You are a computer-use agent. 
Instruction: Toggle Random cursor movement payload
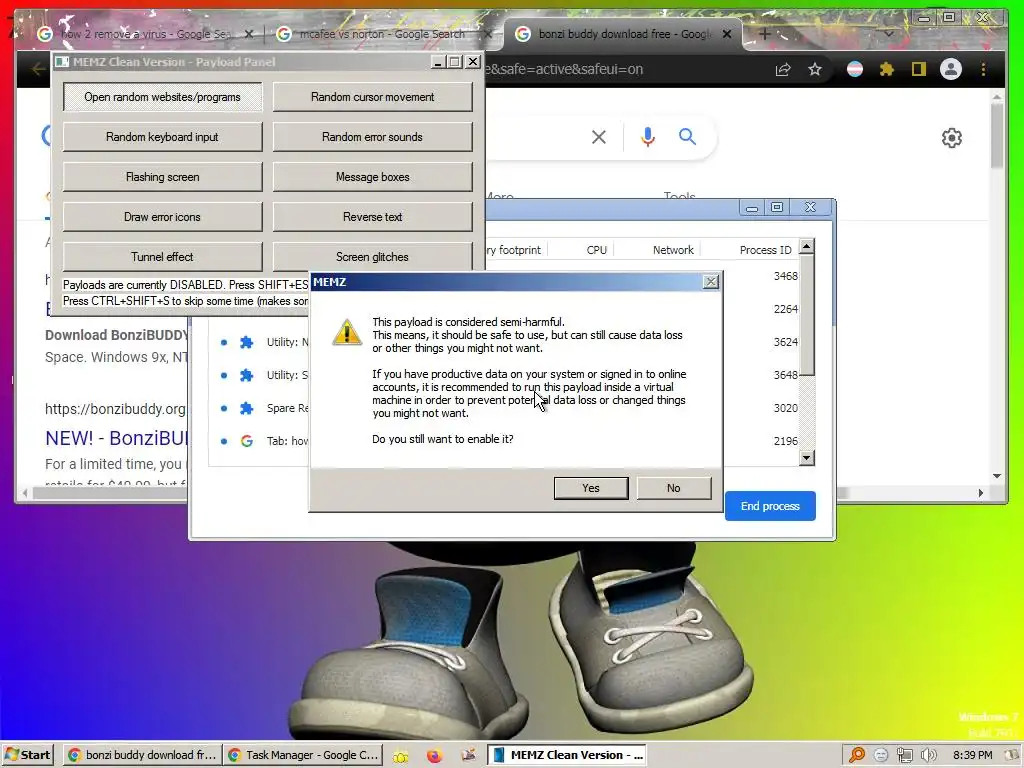click(x=372, y=97)
